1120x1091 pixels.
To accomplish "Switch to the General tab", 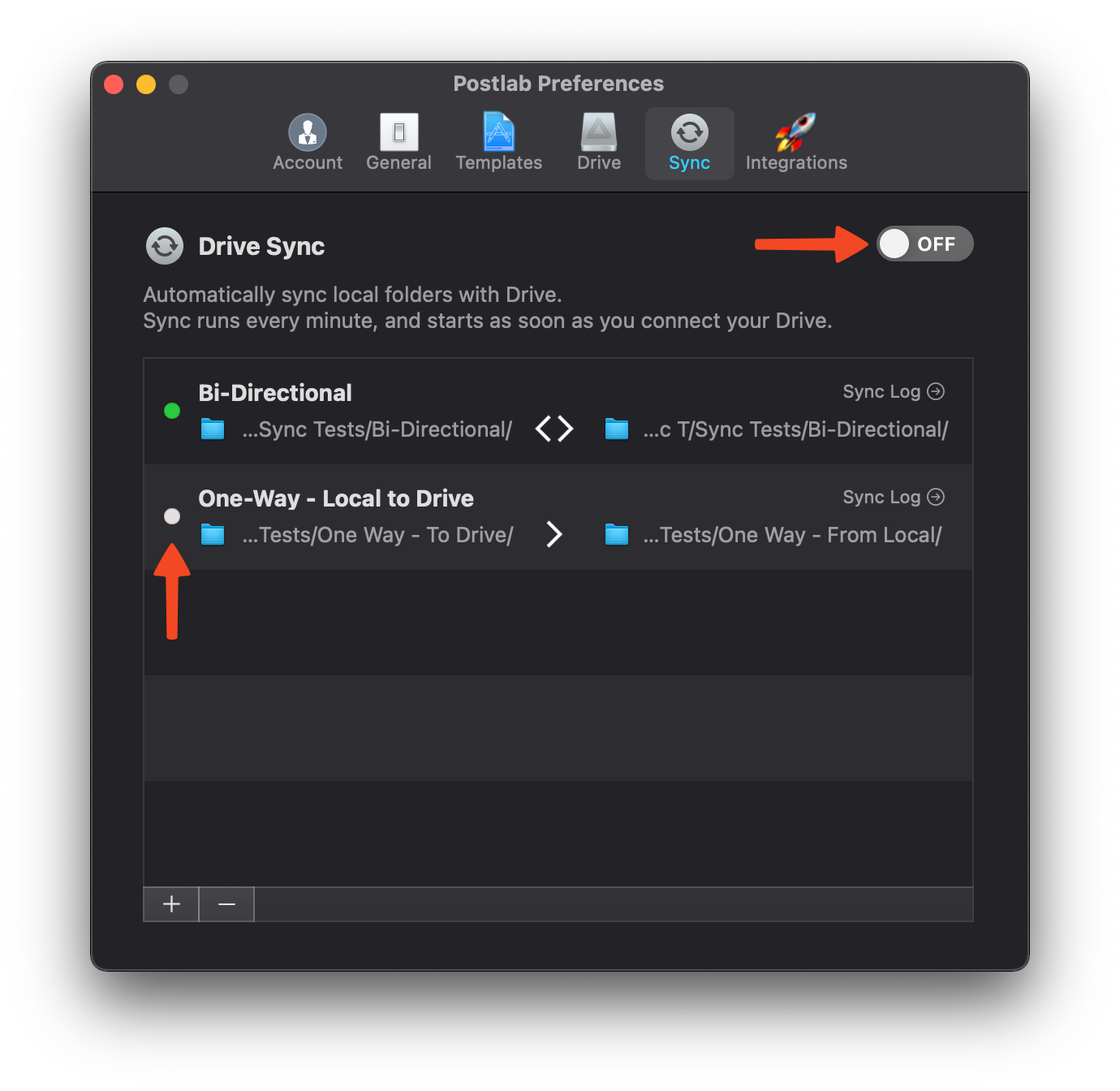I will pyautogui.click(x=398, y=143).
